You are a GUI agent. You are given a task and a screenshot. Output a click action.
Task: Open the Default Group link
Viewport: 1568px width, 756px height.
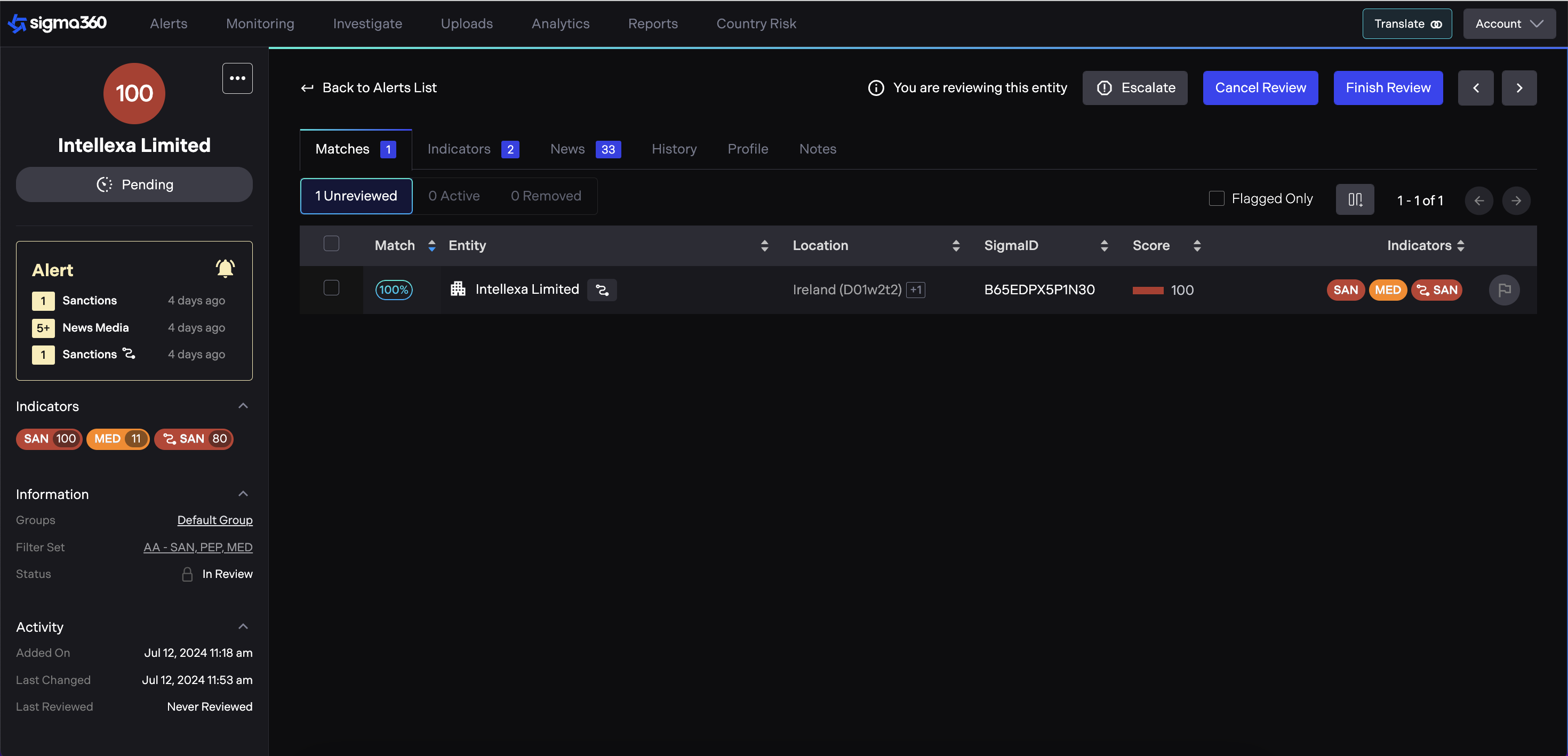[x=214, y=520]
